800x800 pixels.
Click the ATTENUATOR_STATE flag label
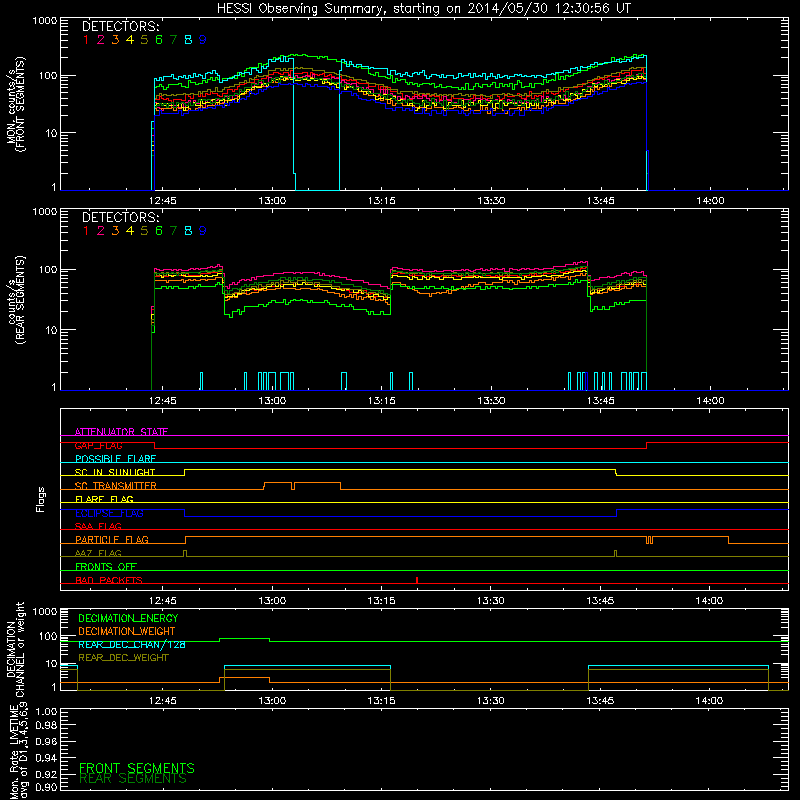121,432
